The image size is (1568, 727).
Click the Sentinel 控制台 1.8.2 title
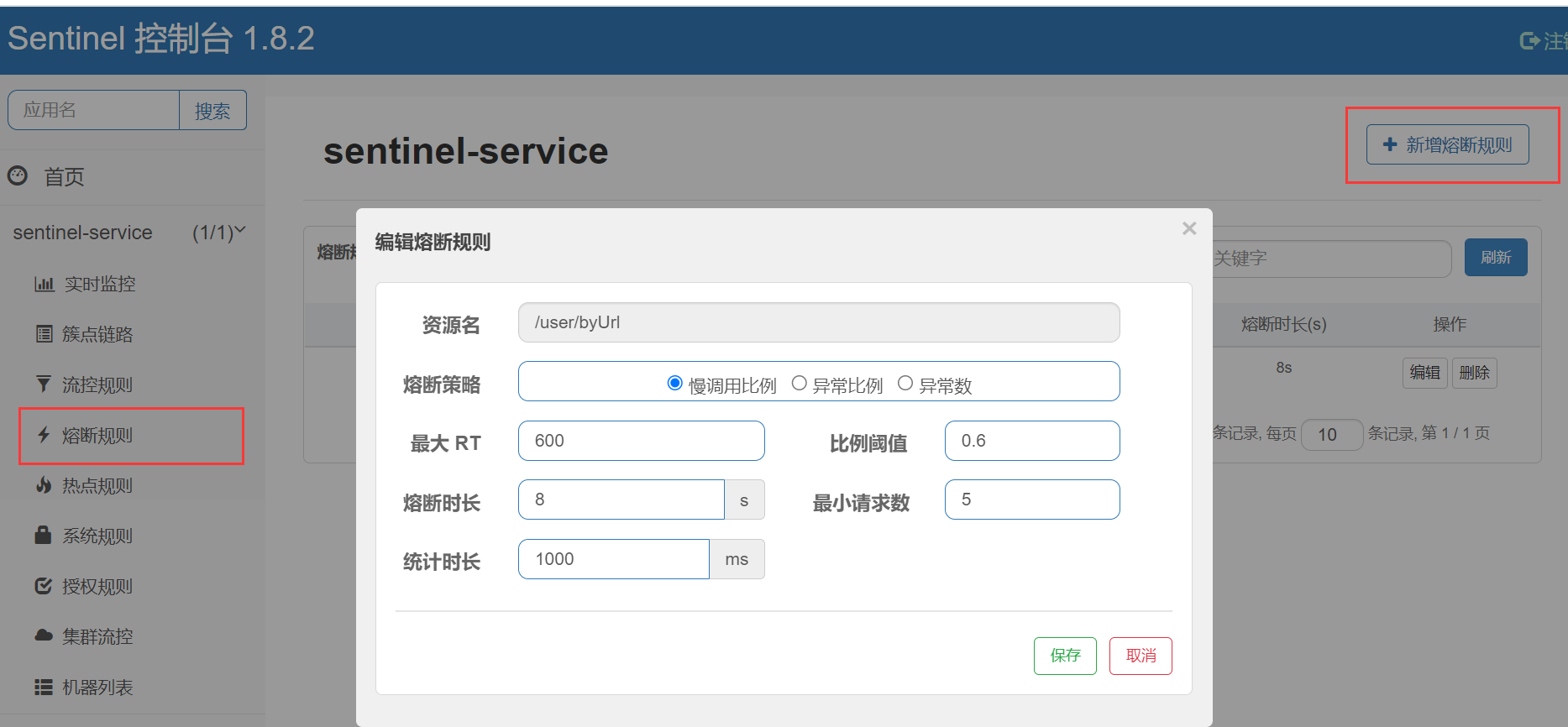click(160, 39)
